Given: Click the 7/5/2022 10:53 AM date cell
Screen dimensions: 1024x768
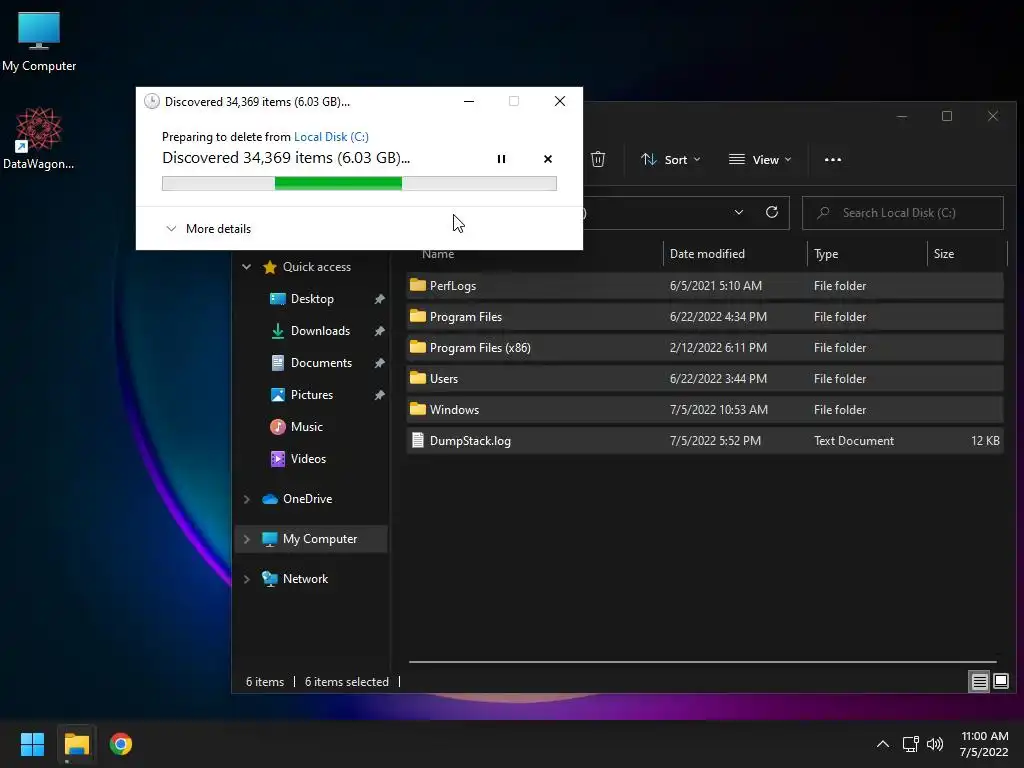Looking at the screenshot, I should (718, 409).
